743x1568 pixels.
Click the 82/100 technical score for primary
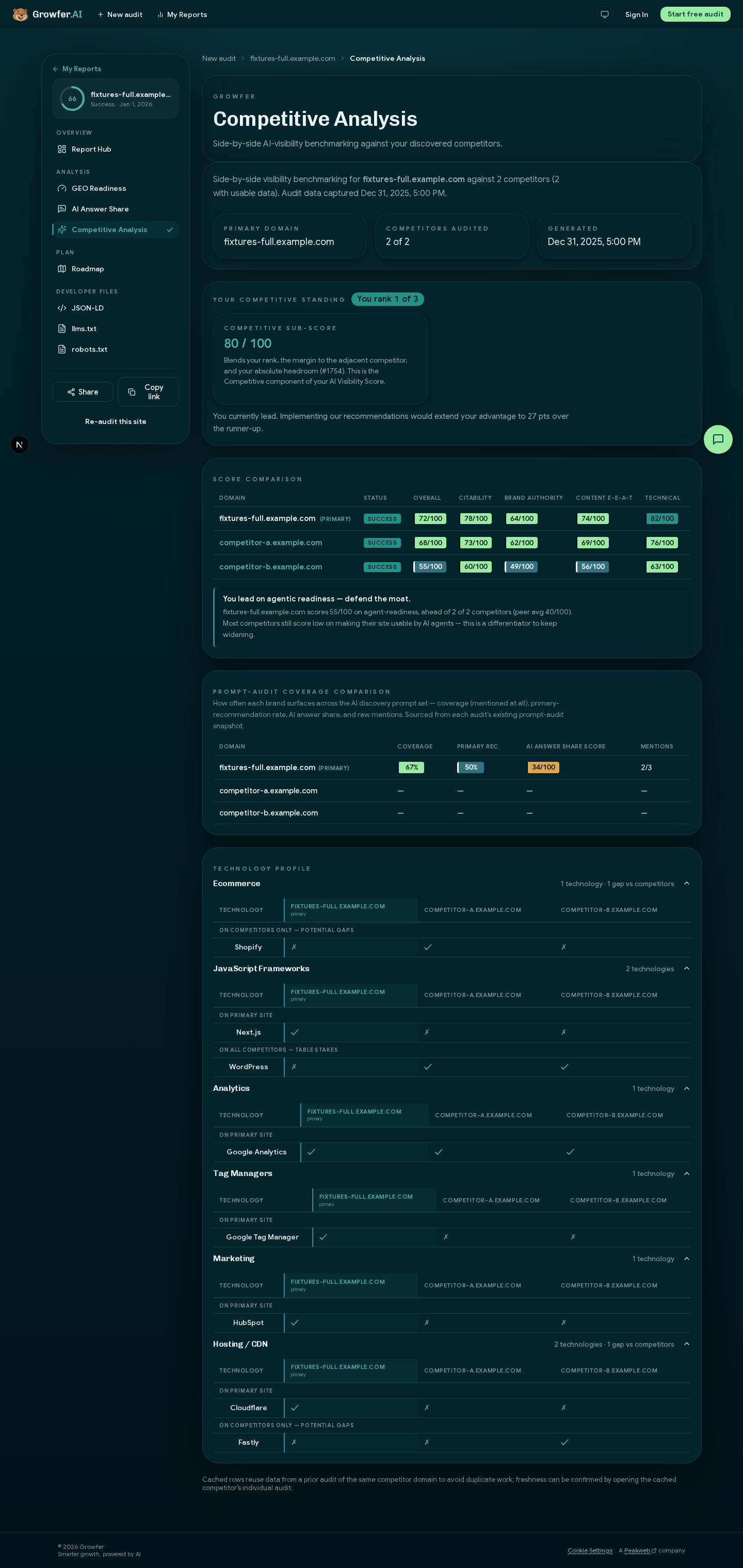[662, 518]
